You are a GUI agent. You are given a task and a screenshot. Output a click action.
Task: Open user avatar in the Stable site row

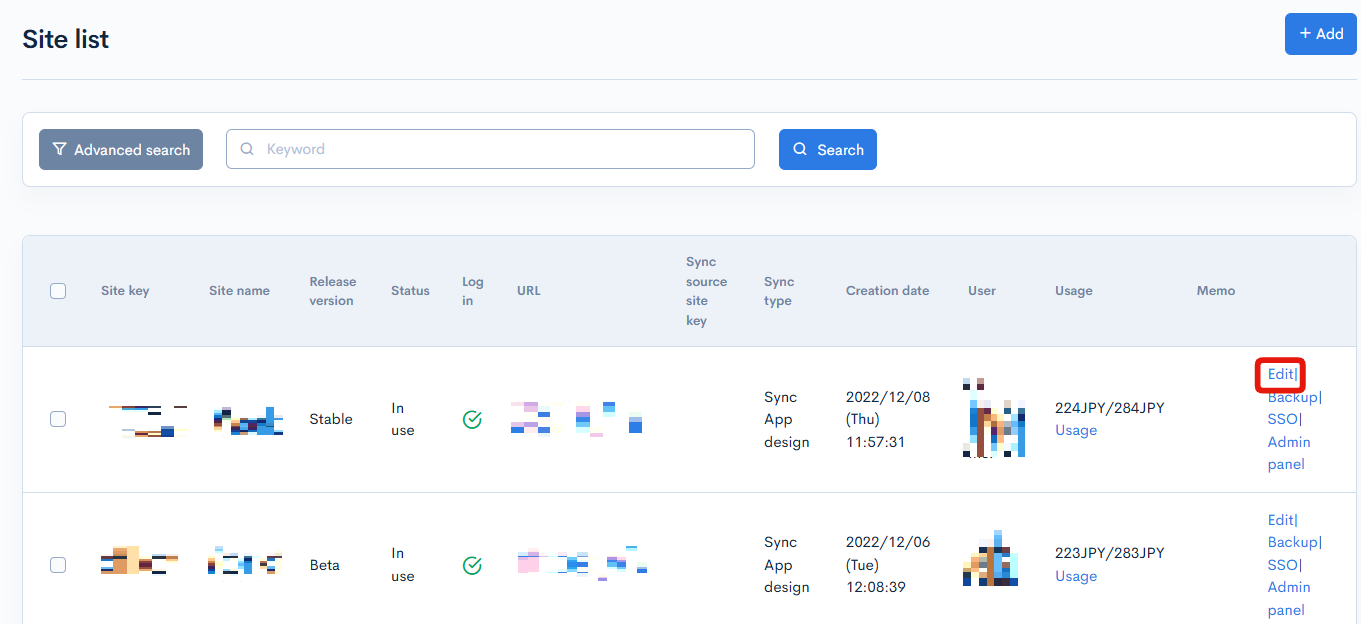pyautogui.click(x=994, y=419)
